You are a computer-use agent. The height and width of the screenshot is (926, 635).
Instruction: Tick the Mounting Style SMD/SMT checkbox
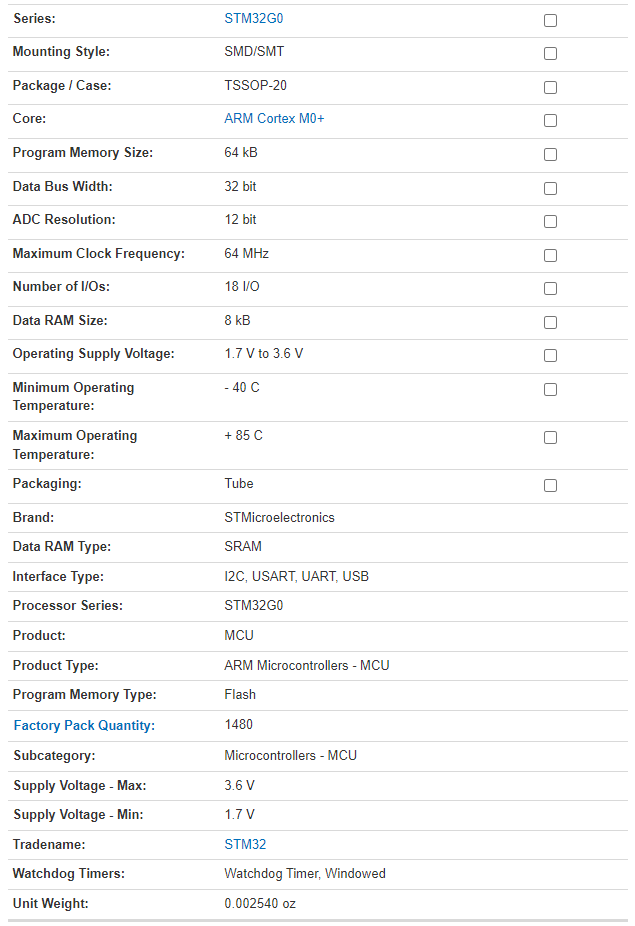click(550, 54)
